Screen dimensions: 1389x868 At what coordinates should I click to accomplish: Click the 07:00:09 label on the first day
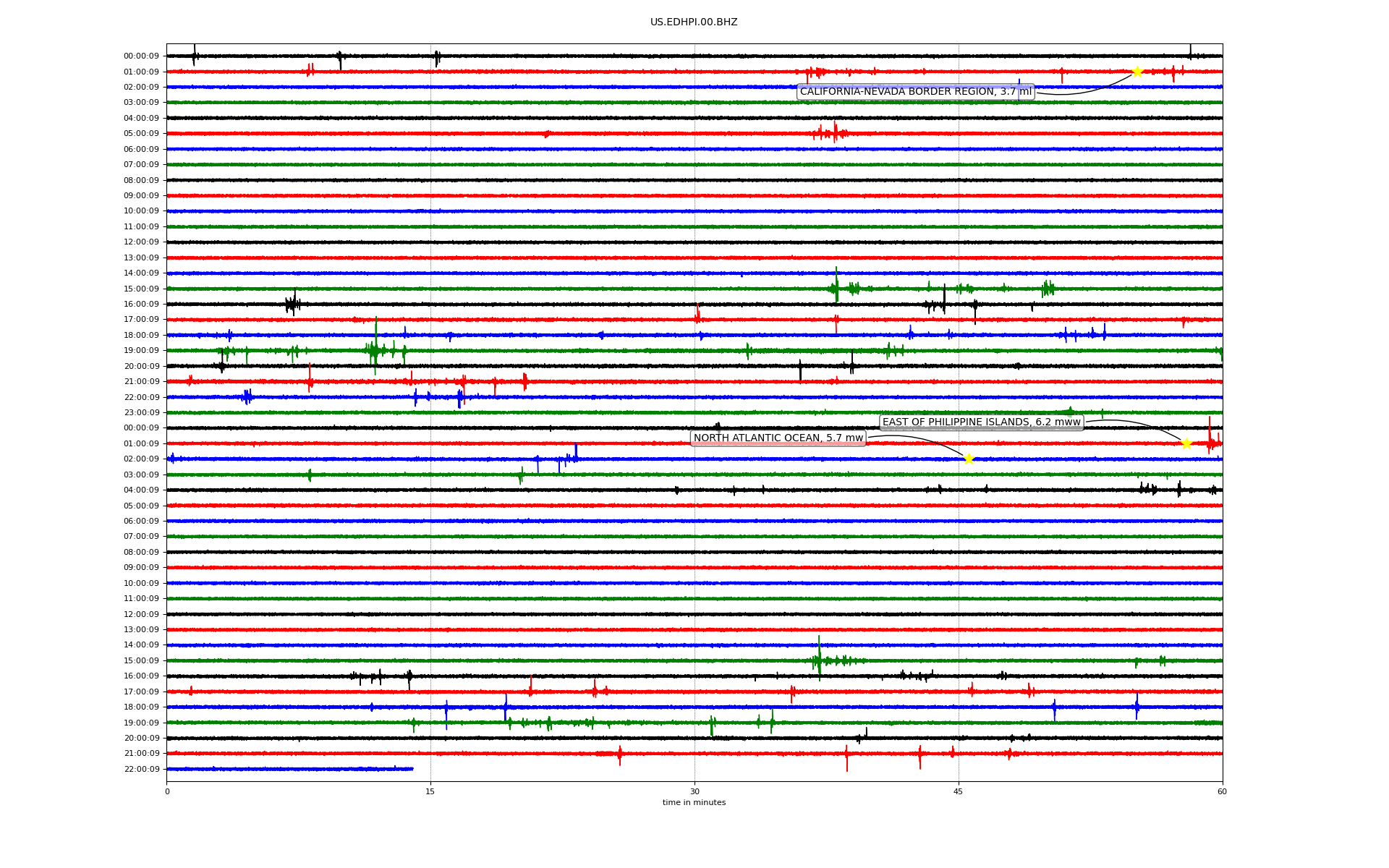pos(141,165)
